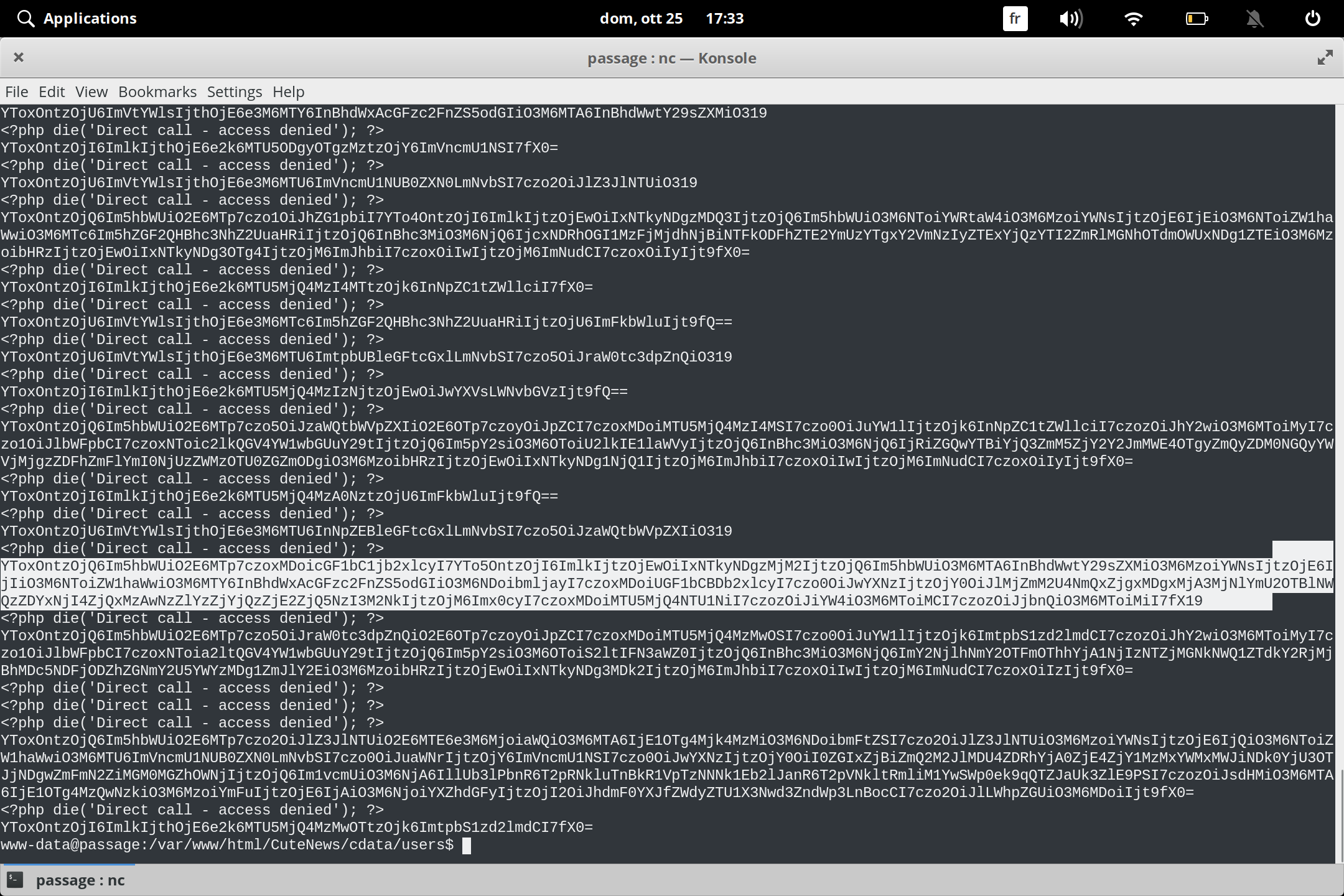Click the Help menu entry
Image resolution: width=1344 pixels, height=896 pixels.
(288, 91)
